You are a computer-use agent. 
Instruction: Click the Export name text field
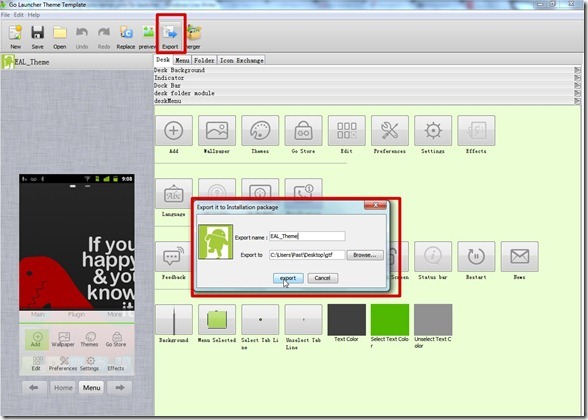click(x=307, y=236)
